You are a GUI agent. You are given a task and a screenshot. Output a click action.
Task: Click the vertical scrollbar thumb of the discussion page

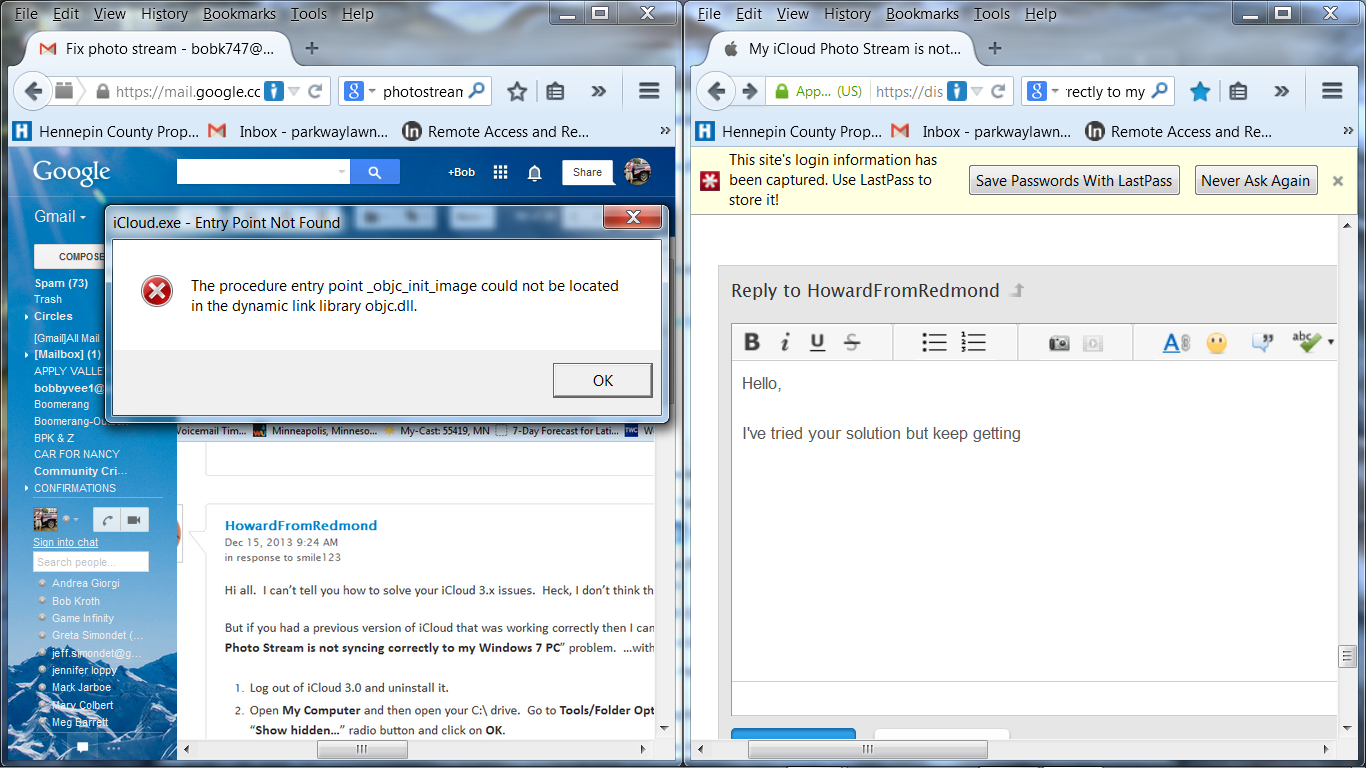pyautogui.click(x=1347, y=657)
